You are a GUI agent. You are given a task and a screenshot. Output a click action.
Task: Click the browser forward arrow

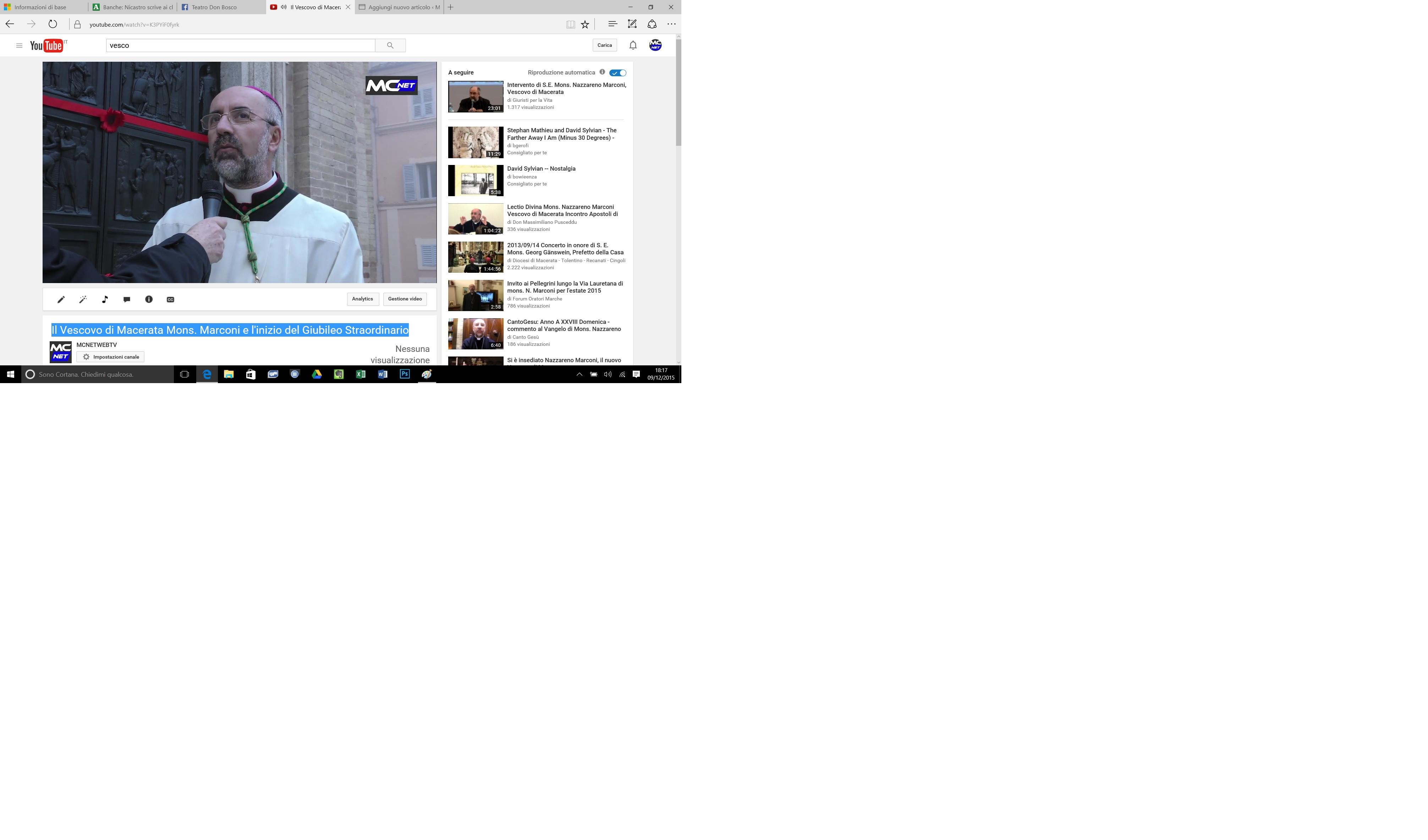(x=31, y=24)
